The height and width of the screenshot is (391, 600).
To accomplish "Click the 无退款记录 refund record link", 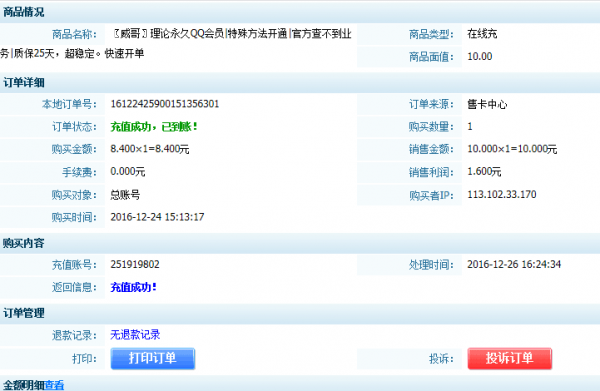I will (135, 335).
